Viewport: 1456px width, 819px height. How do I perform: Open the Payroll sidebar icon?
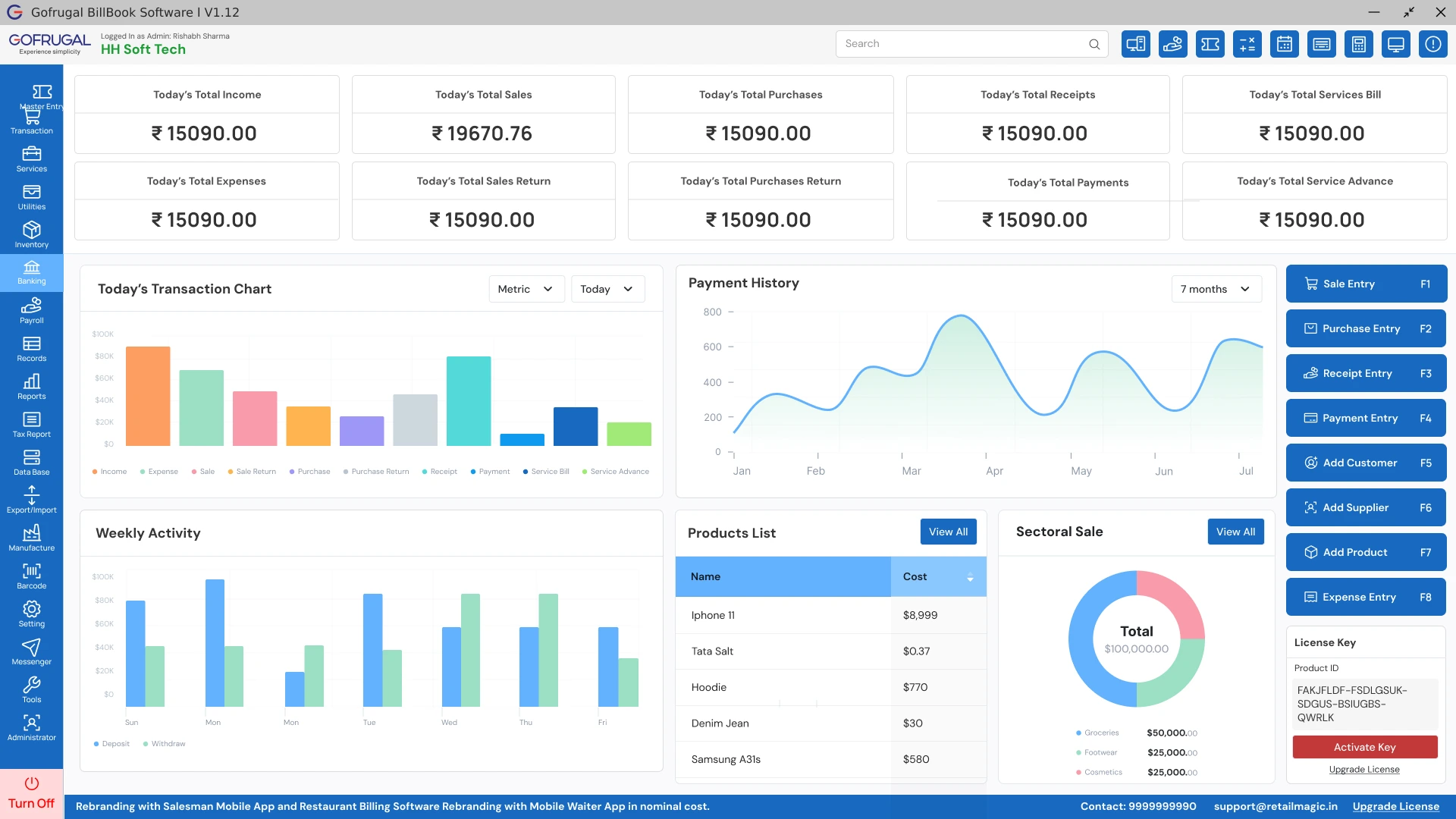pos(31,309)
